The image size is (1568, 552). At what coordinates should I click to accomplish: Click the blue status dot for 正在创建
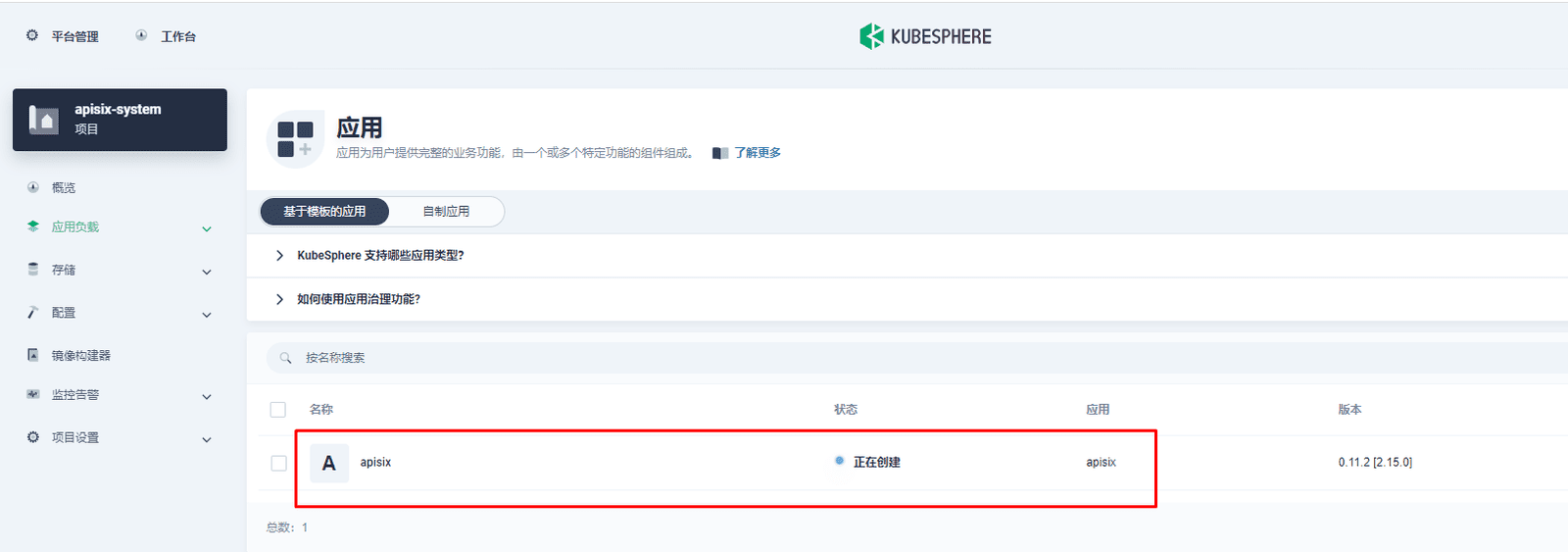click(x=840, y=460)
